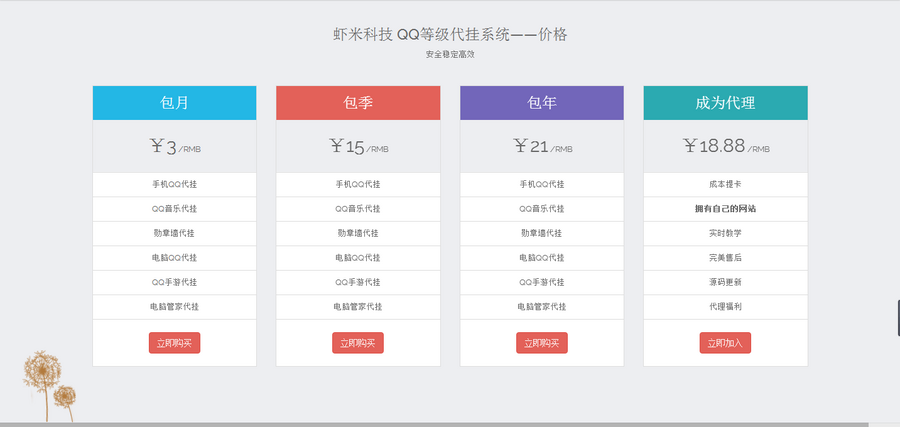
Task: Click the ¥15 price in 包季 card
Action: click(359, 146)
